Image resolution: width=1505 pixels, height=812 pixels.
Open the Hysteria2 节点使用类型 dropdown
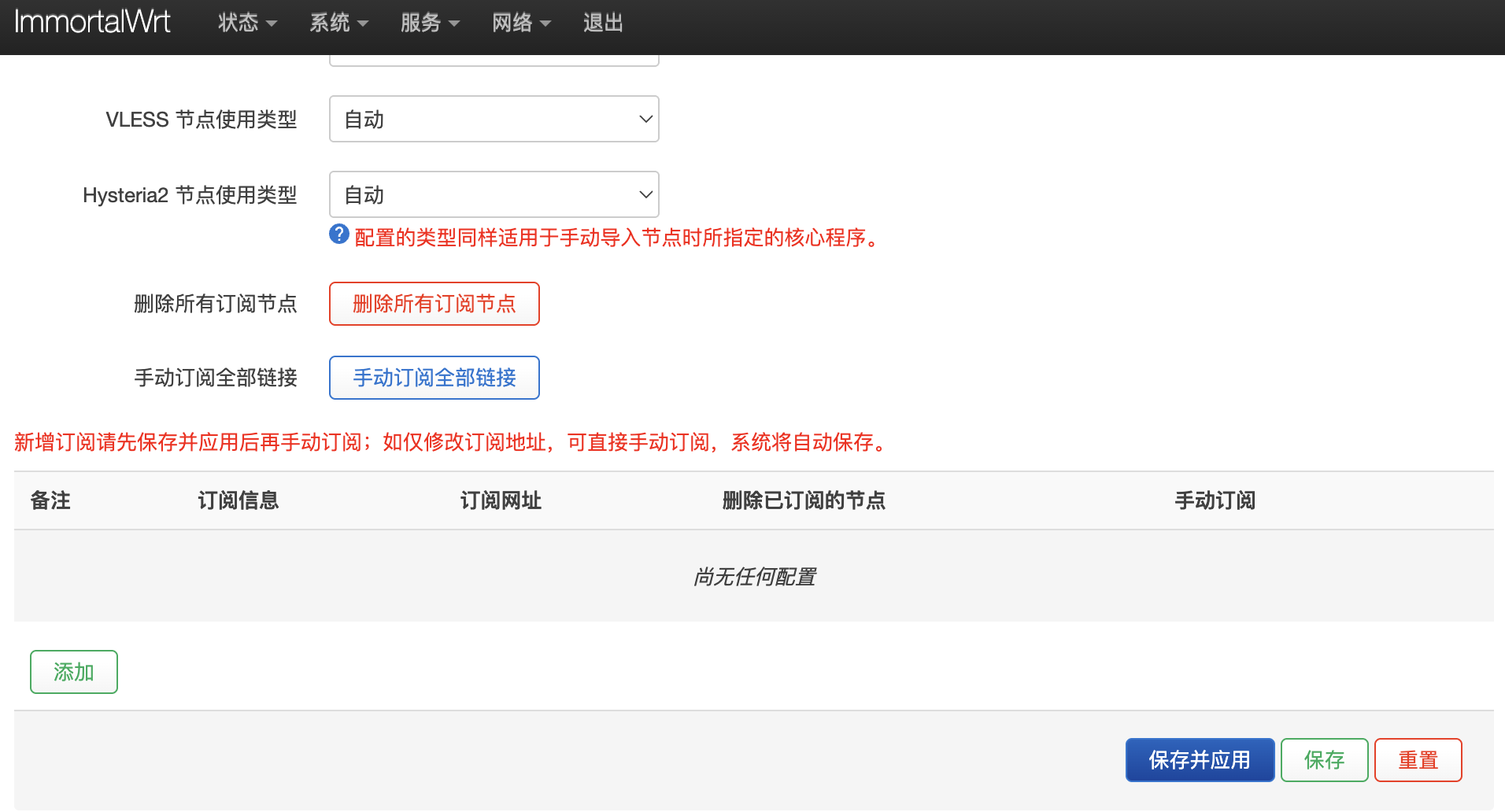click(x=494, y=194)
